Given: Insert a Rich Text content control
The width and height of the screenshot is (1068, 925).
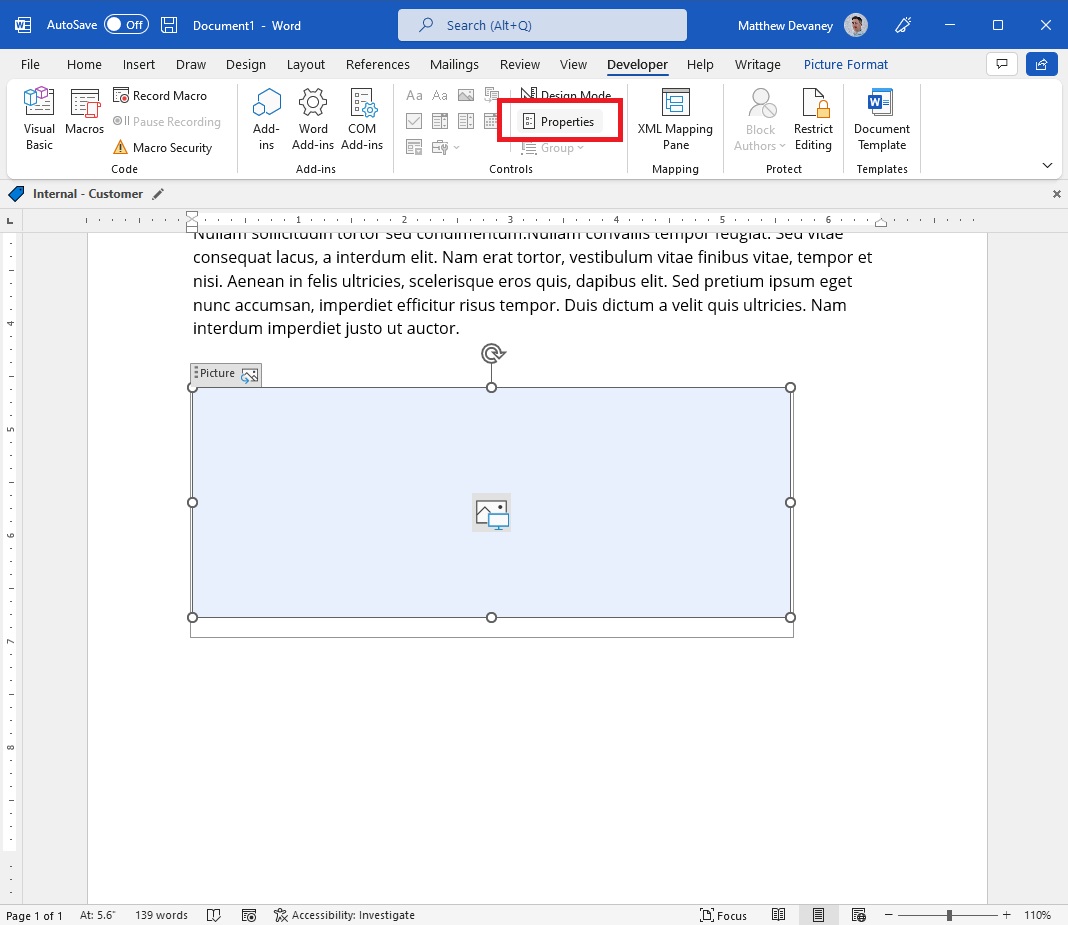Looking at the screenshot, I should tap(414, 95).
